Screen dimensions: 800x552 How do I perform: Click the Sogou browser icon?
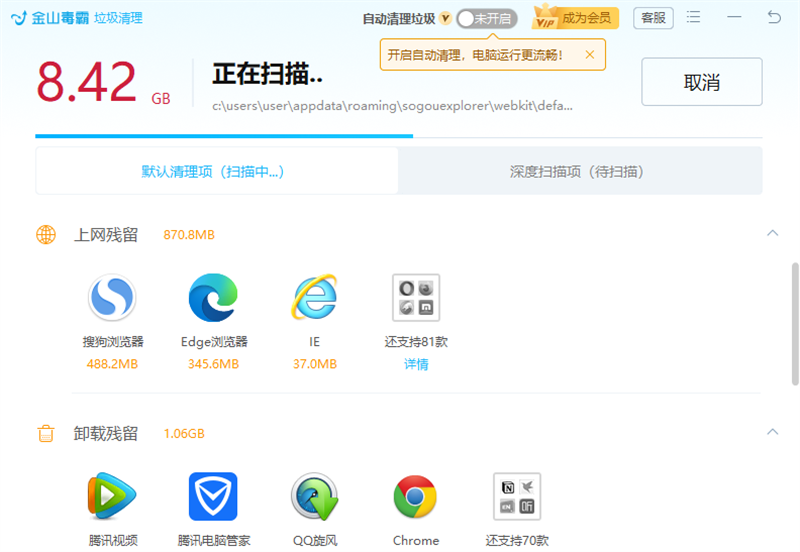[x=113, y=298]
